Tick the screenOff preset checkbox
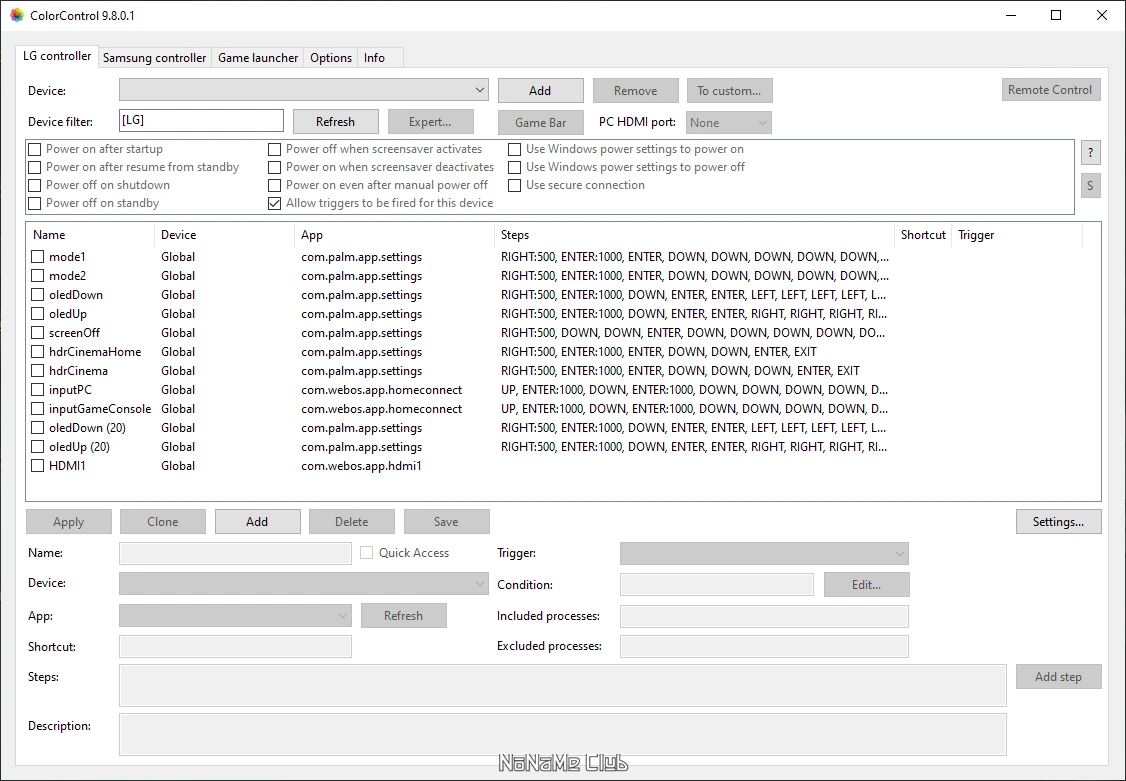 37,333
